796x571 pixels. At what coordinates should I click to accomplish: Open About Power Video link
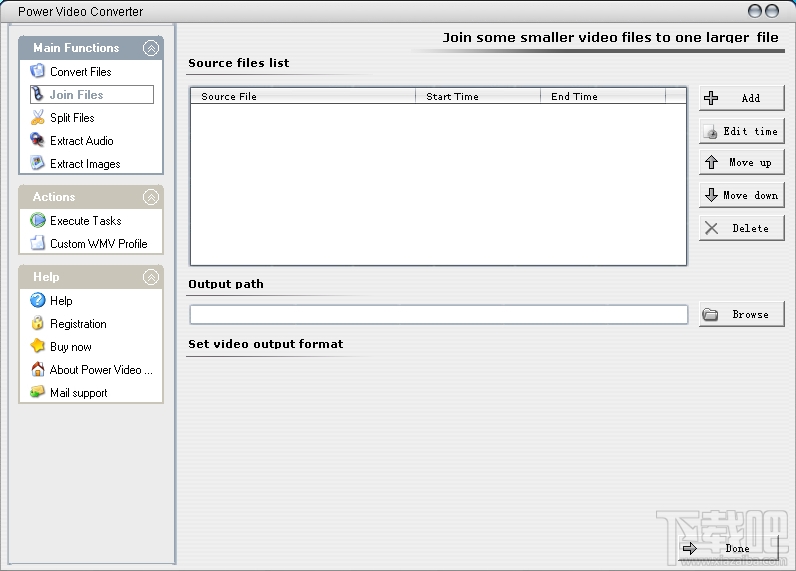coord(101,370)
